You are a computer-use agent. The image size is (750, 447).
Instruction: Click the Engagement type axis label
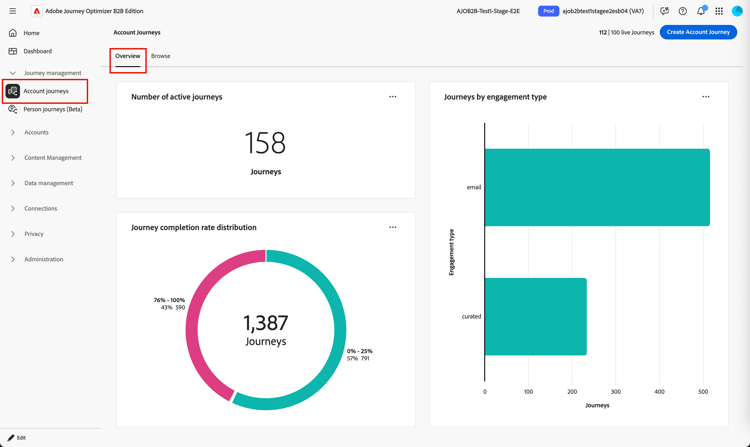tap(451, 252)
